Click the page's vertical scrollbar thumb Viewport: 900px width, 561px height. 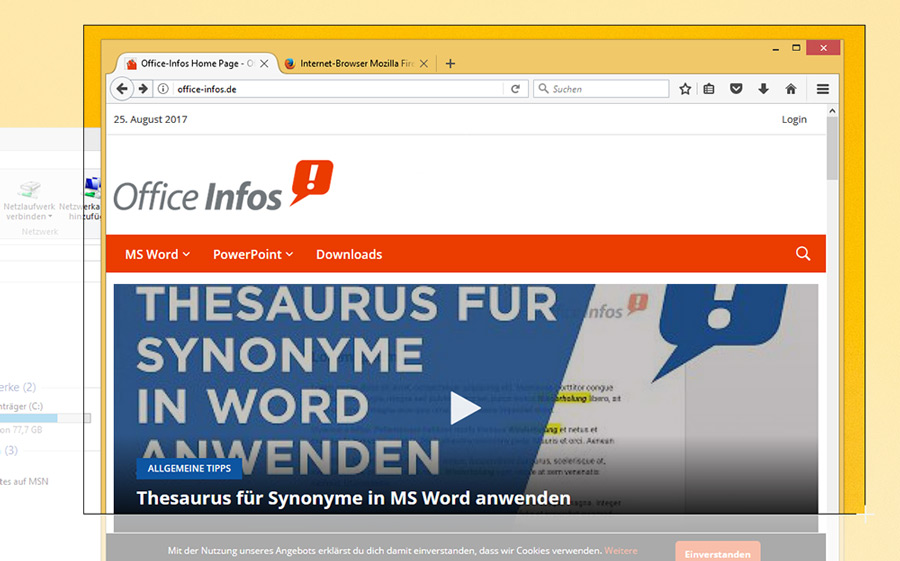[832, 148]
